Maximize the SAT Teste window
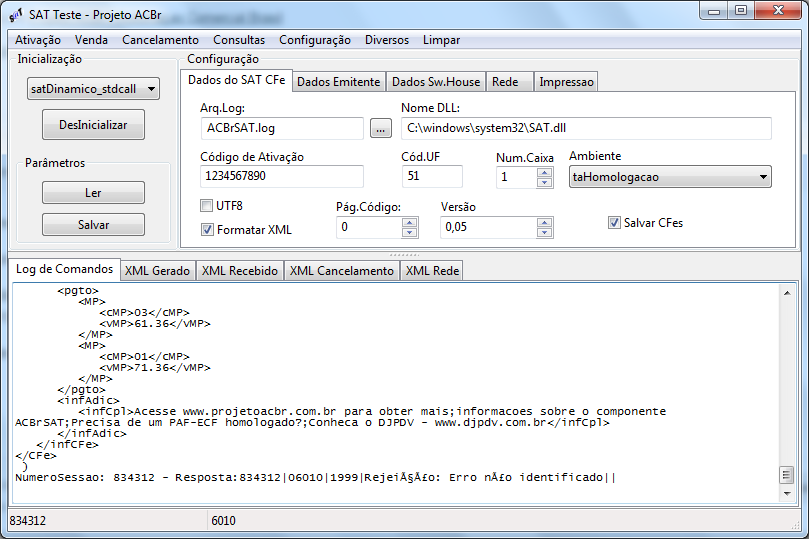 [x=741, y=11]
